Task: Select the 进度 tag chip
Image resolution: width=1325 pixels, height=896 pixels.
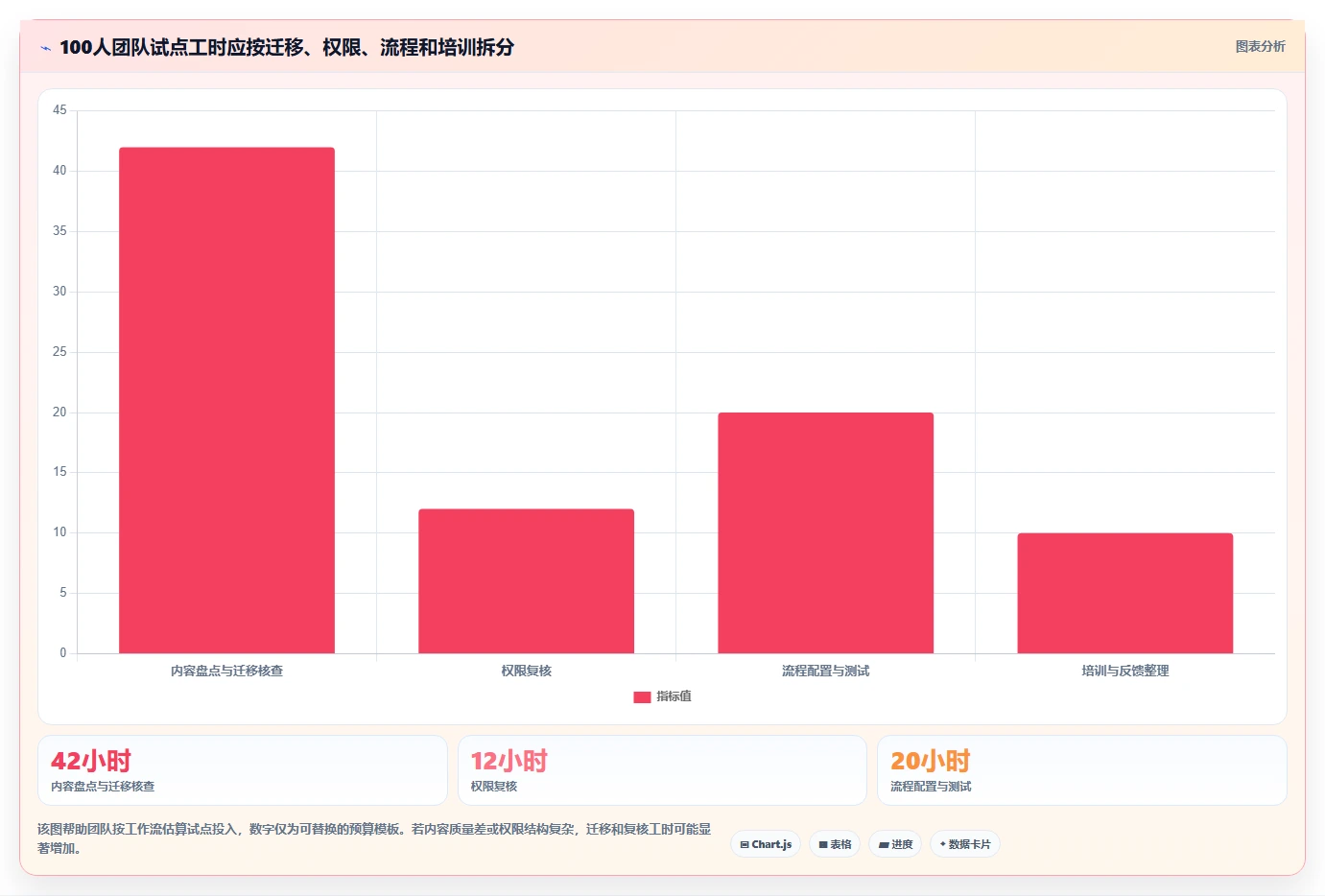Action: click(895, 844)
